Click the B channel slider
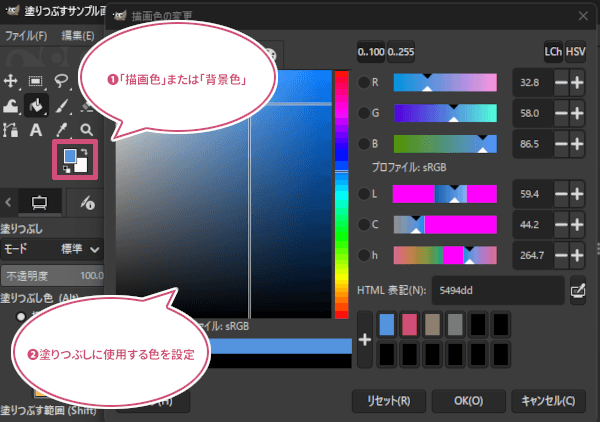600x422 pixels. [445, 144]
